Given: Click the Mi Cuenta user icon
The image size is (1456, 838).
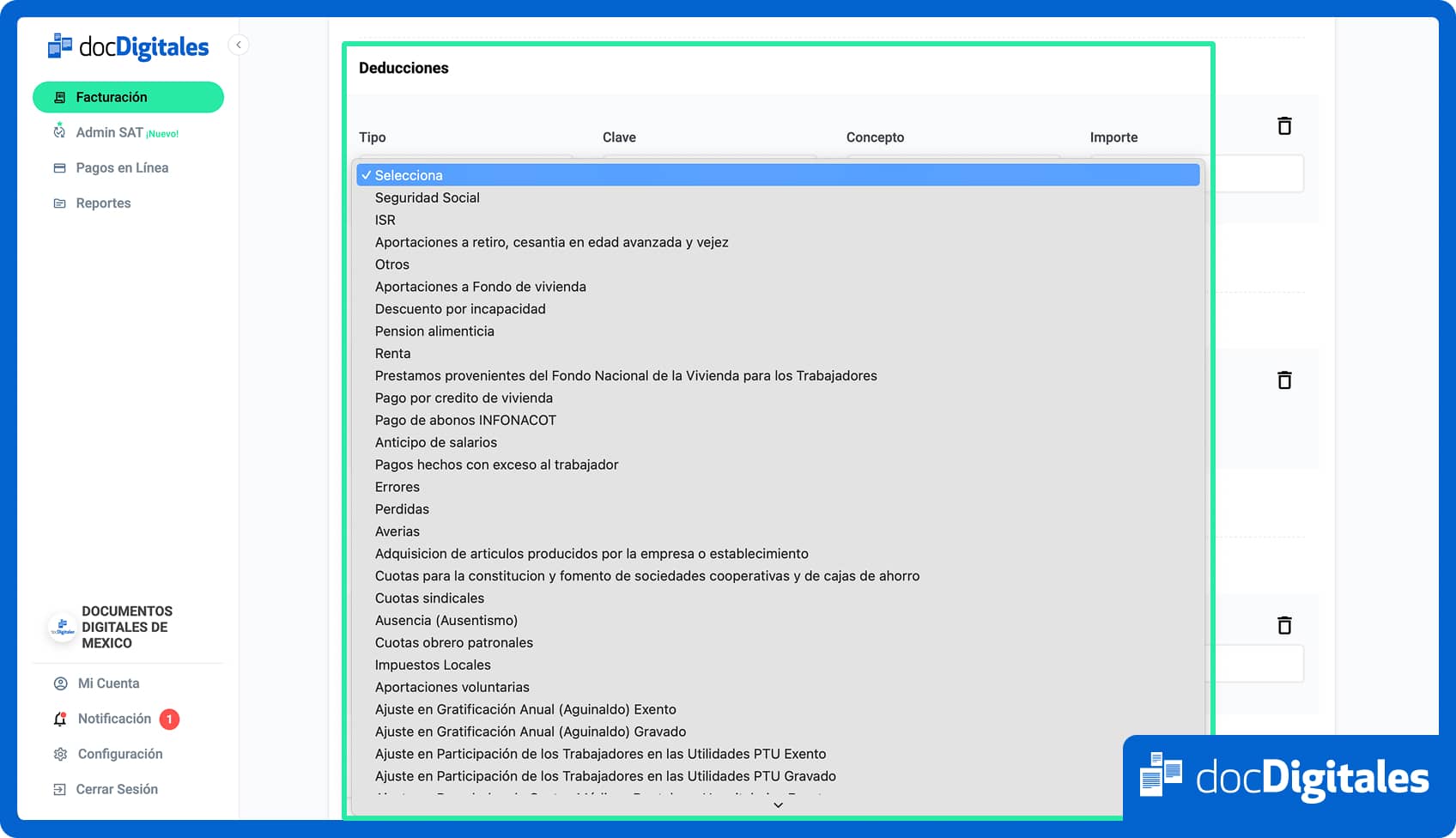Looking at the screenshot, I should (x=60, y=683).
